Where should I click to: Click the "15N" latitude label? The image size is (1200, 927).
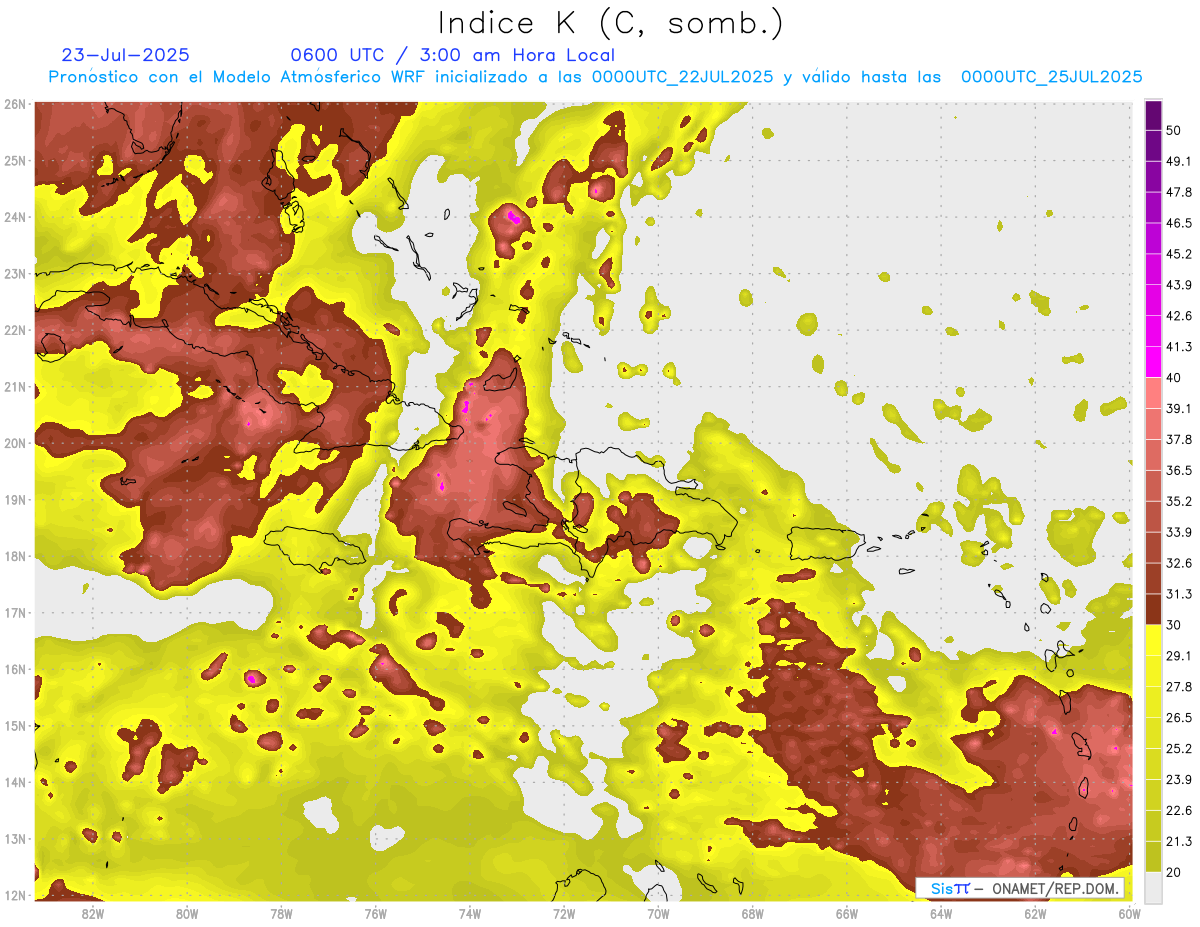pyautogui.click(x=15, y=726)
